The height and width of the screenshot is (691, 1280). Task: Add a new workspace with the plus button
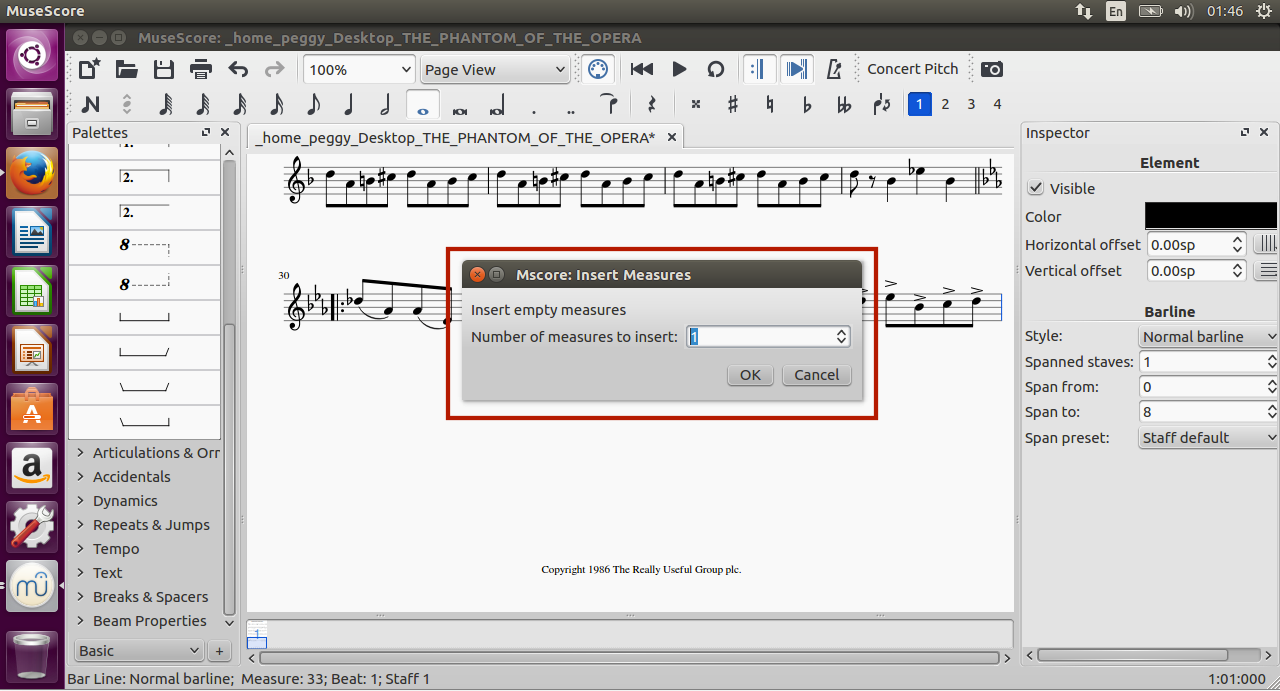click(219, 651)
